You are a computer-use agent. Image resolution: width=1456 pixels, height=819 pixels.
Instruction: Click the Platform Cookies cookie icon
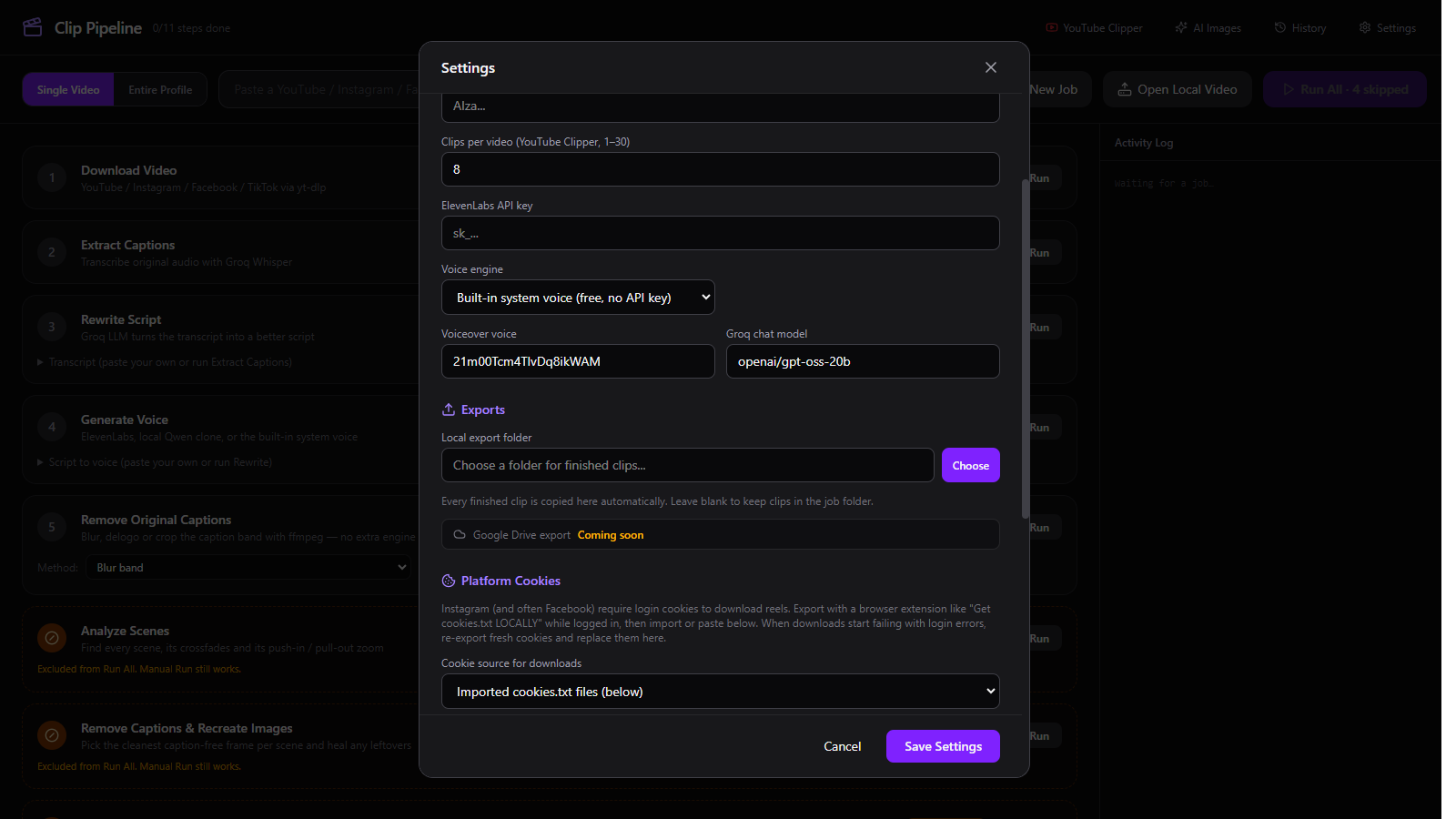(449, 581)
